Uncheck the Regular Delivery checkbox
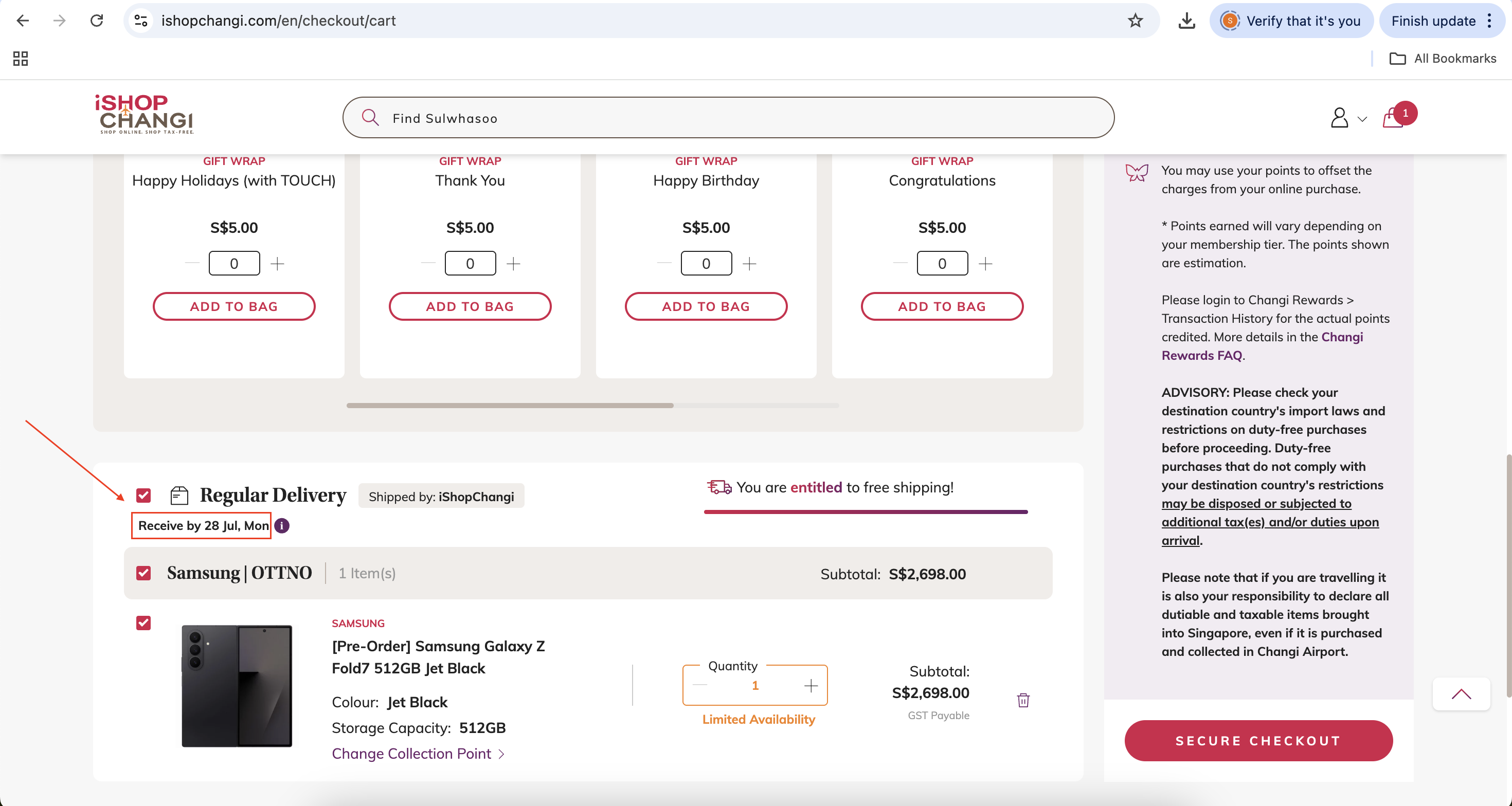This screenshot has height=806, width=1512. click(144, 496)
